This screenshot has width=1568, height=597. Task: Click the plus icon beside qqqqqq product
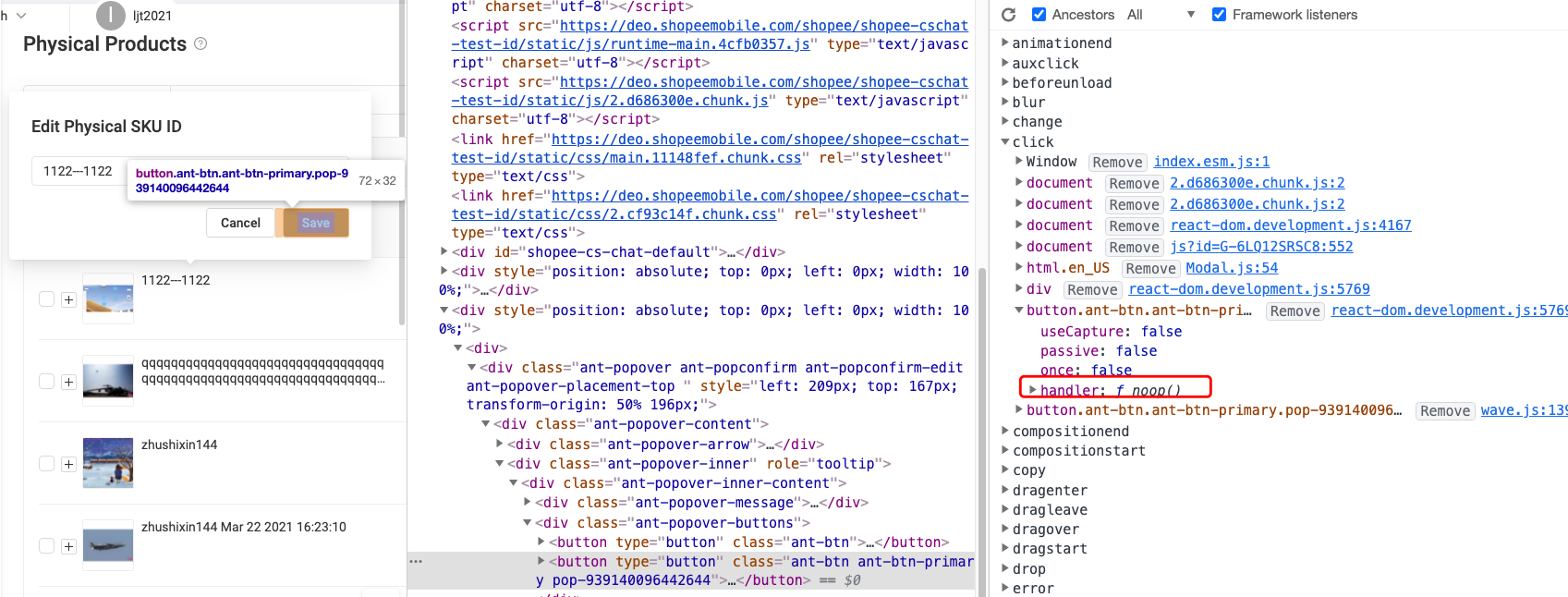pyautogui.click(x=68, y=382)
